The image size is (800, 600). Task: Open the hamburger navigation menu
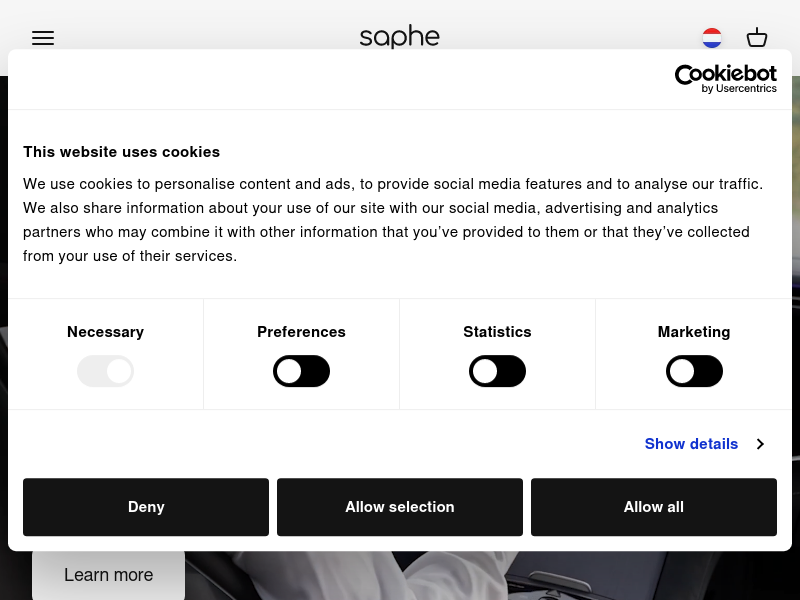(43, 38)
